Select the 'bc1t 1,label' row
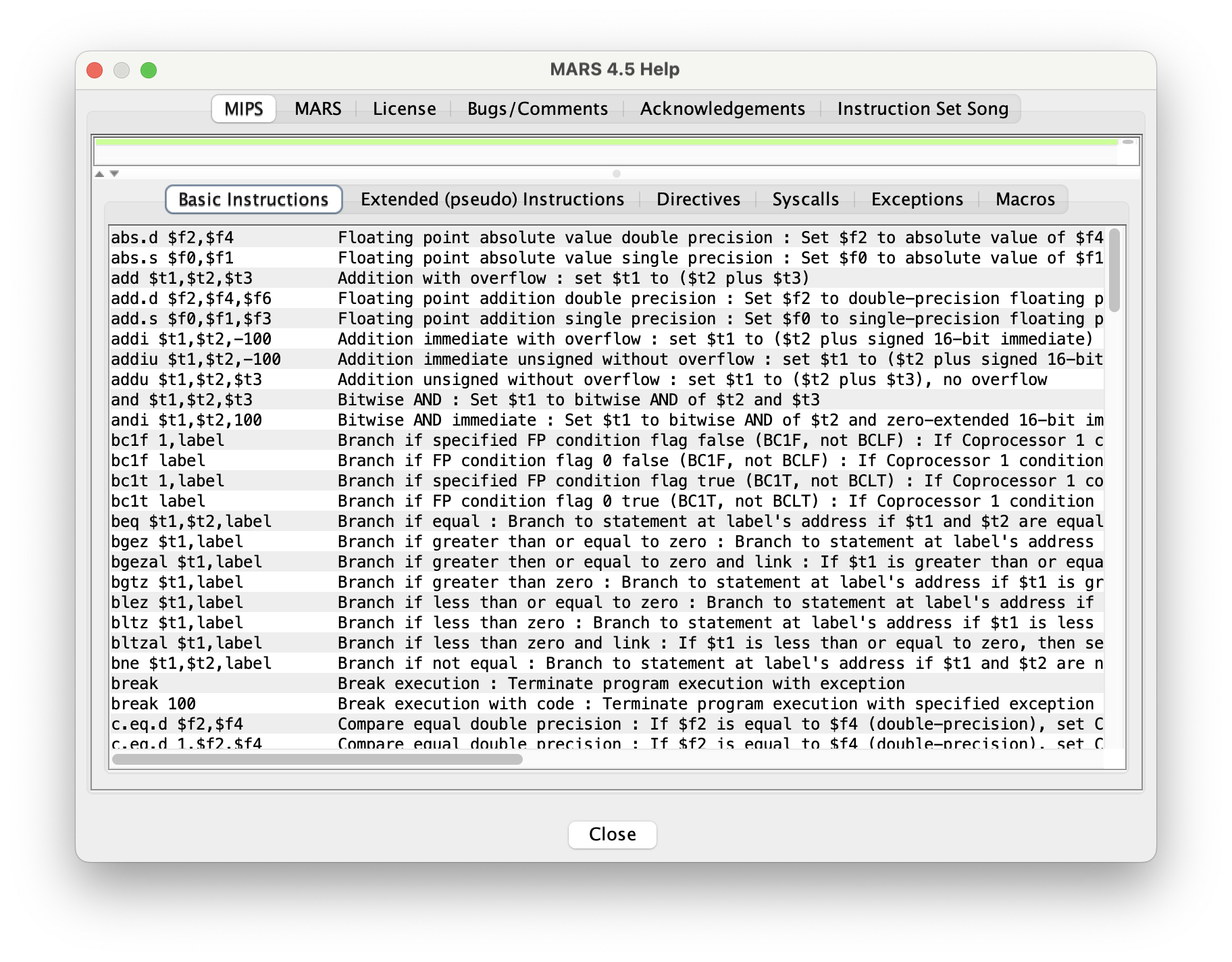The image size is (1232, 962). click(607, 481)
